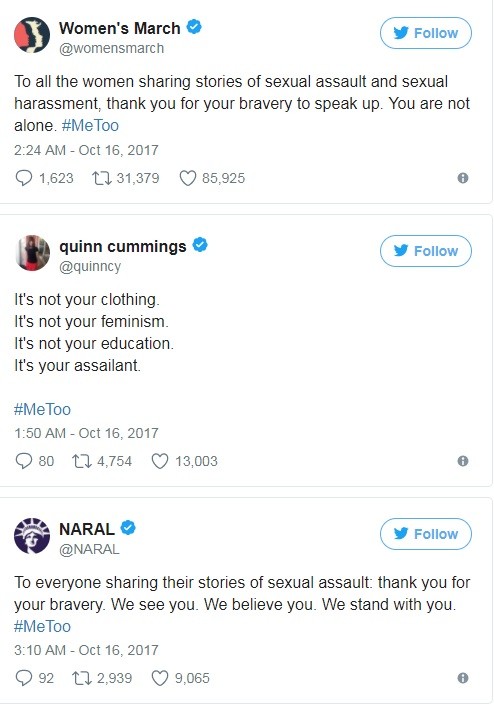The image size is (494, 713).
Task: Open the 3:10 AM - Oct 16, 2017 timestamp
Action: point(86,650)
